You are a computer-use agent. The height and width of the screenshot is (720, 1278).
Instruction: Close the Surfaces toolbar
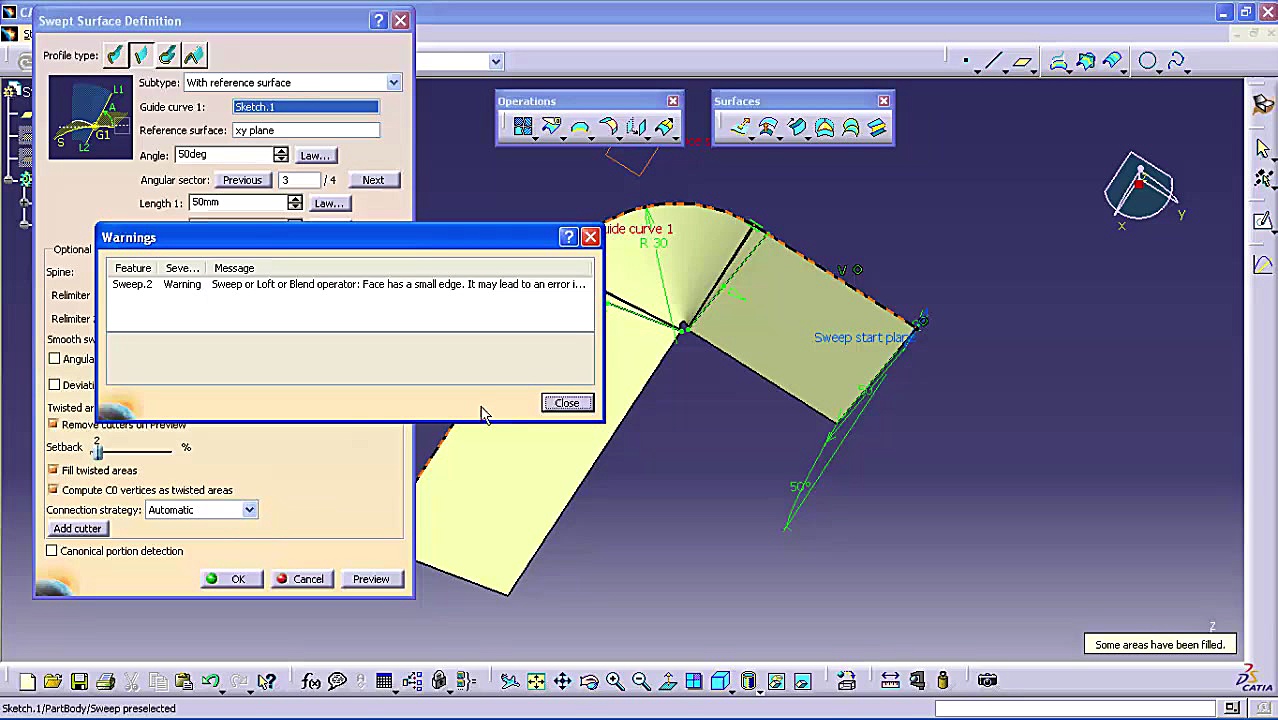tap(884, 101)
